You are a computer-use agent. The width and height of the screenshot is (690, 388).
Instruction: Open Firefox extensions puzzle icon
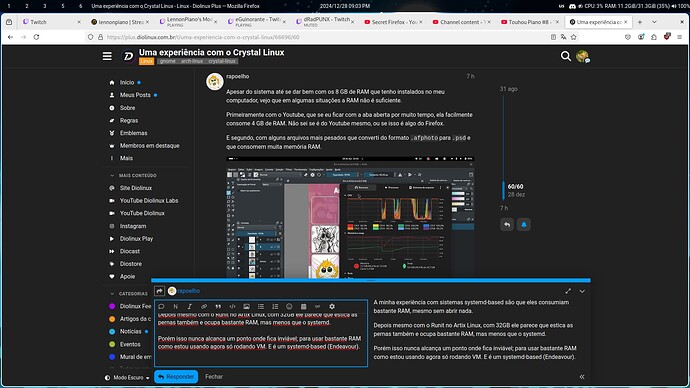[x=653, y=37]
